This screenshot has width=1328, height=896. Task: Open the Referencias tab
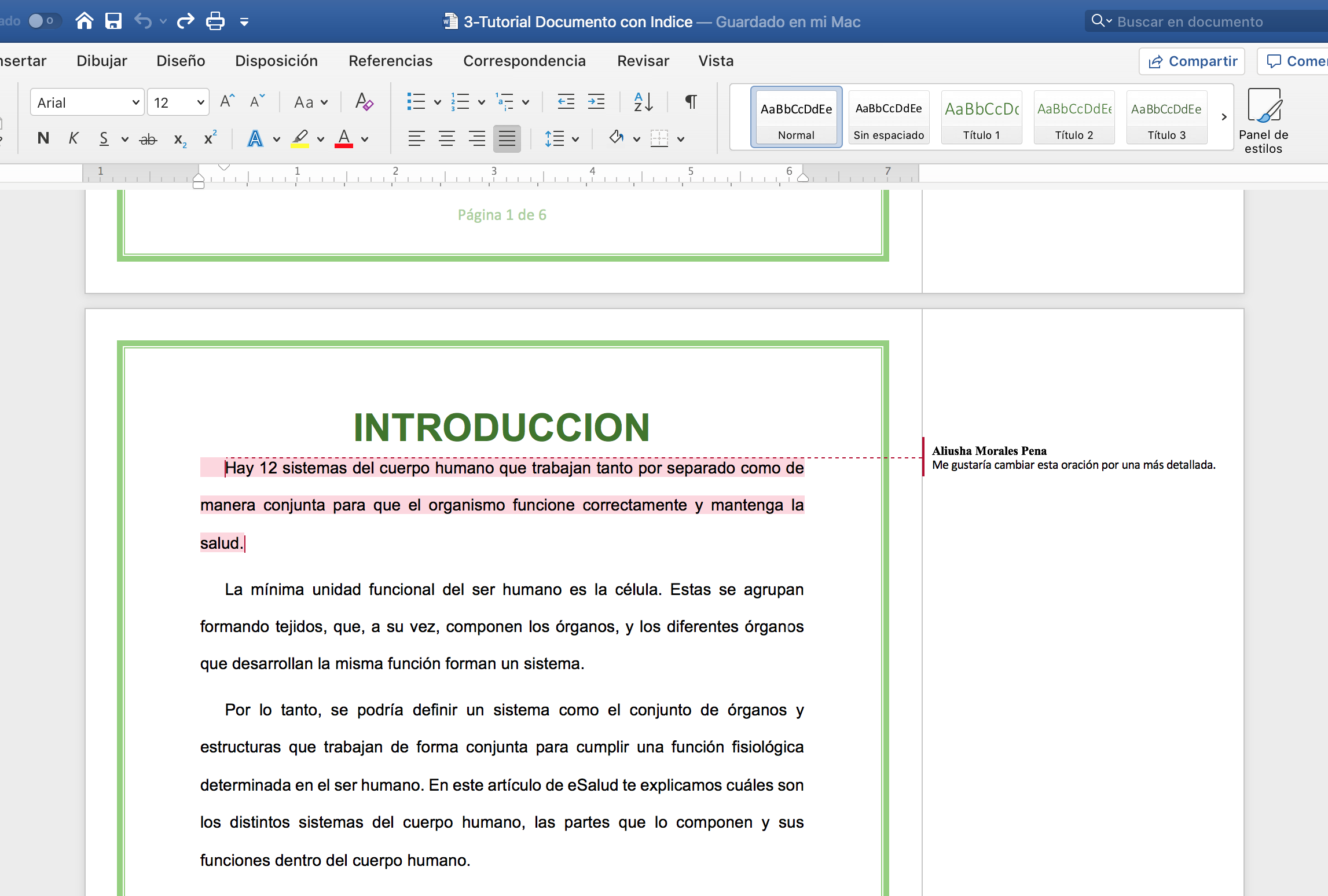coord(390,61)
